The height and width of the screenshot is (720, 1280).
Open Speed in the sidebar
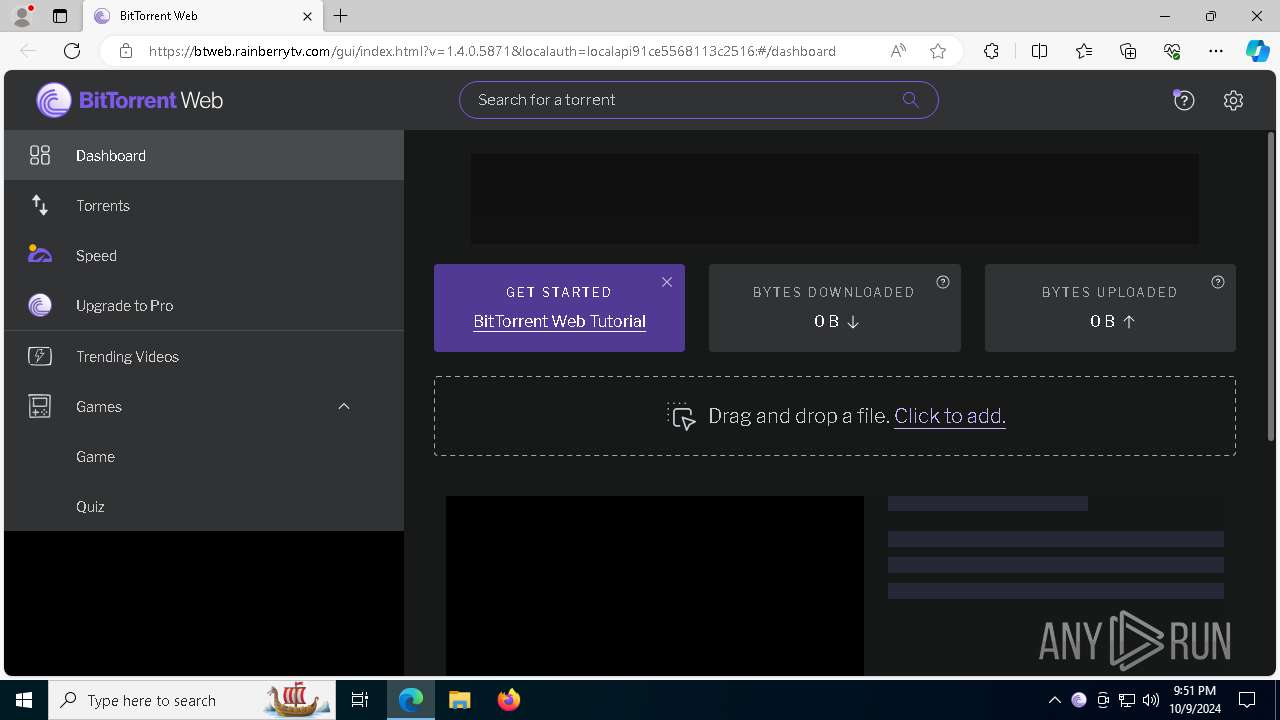204,255
